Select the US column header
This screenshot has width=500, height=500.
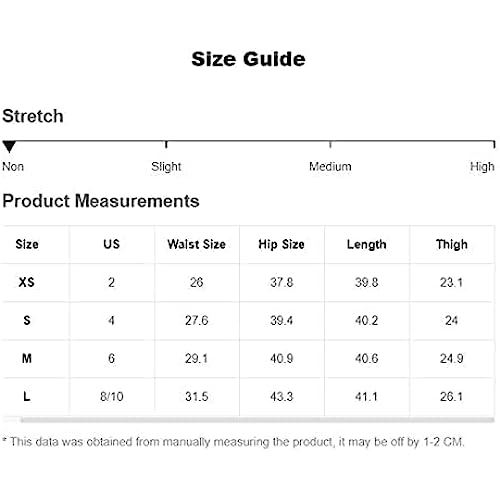111,244
